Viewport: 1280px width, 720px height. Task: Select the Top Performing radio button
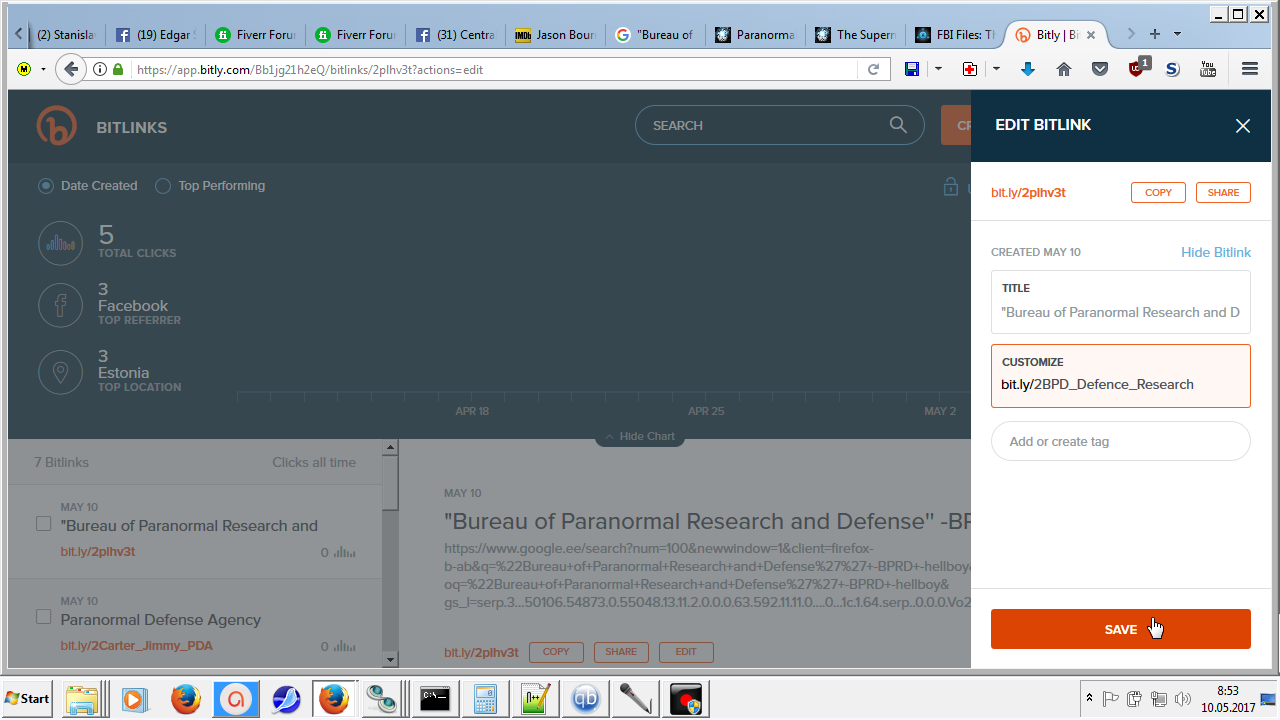(163, 186)
